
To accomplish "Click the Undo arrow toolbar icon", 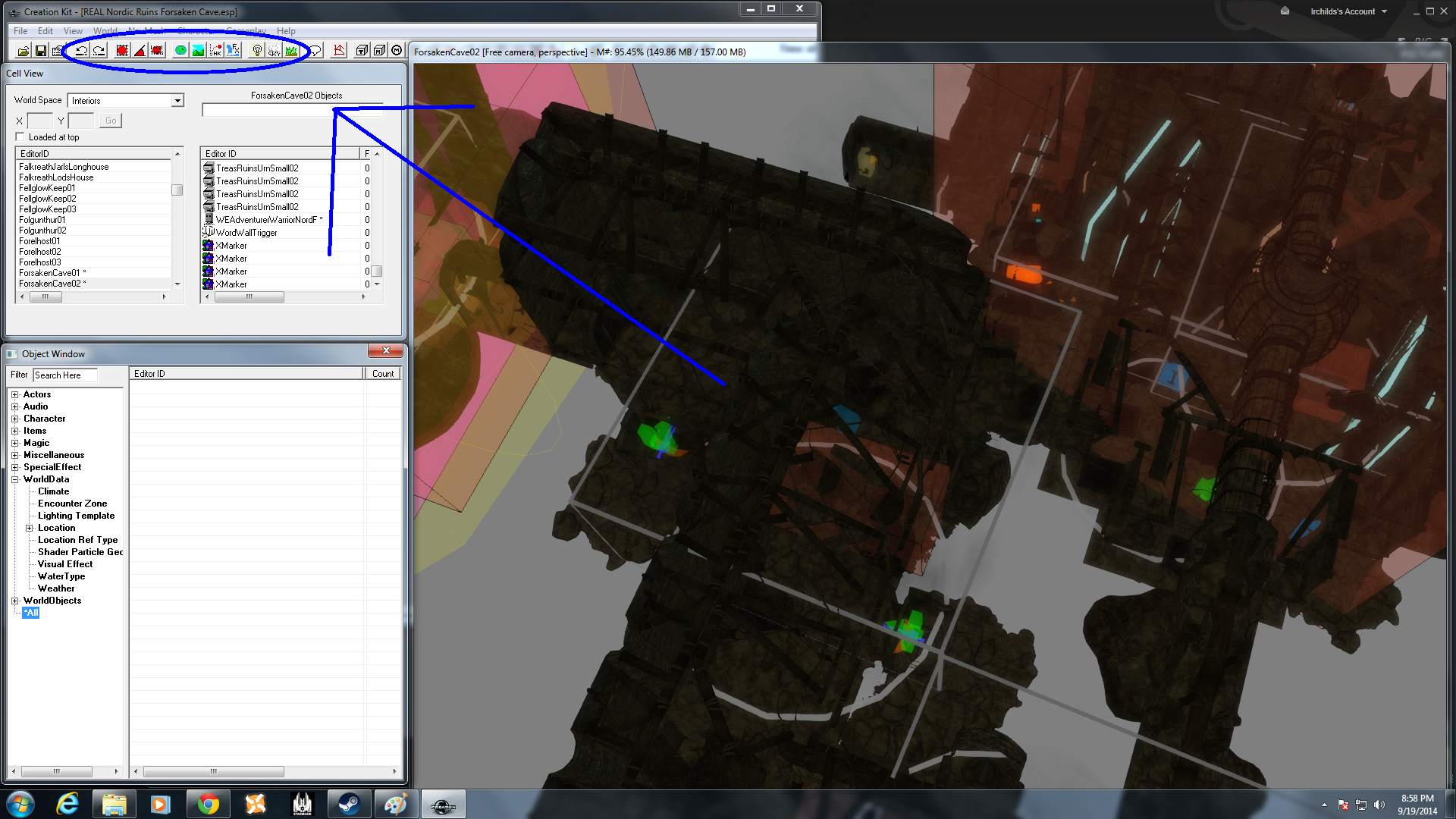I will [x=81, y=51].
